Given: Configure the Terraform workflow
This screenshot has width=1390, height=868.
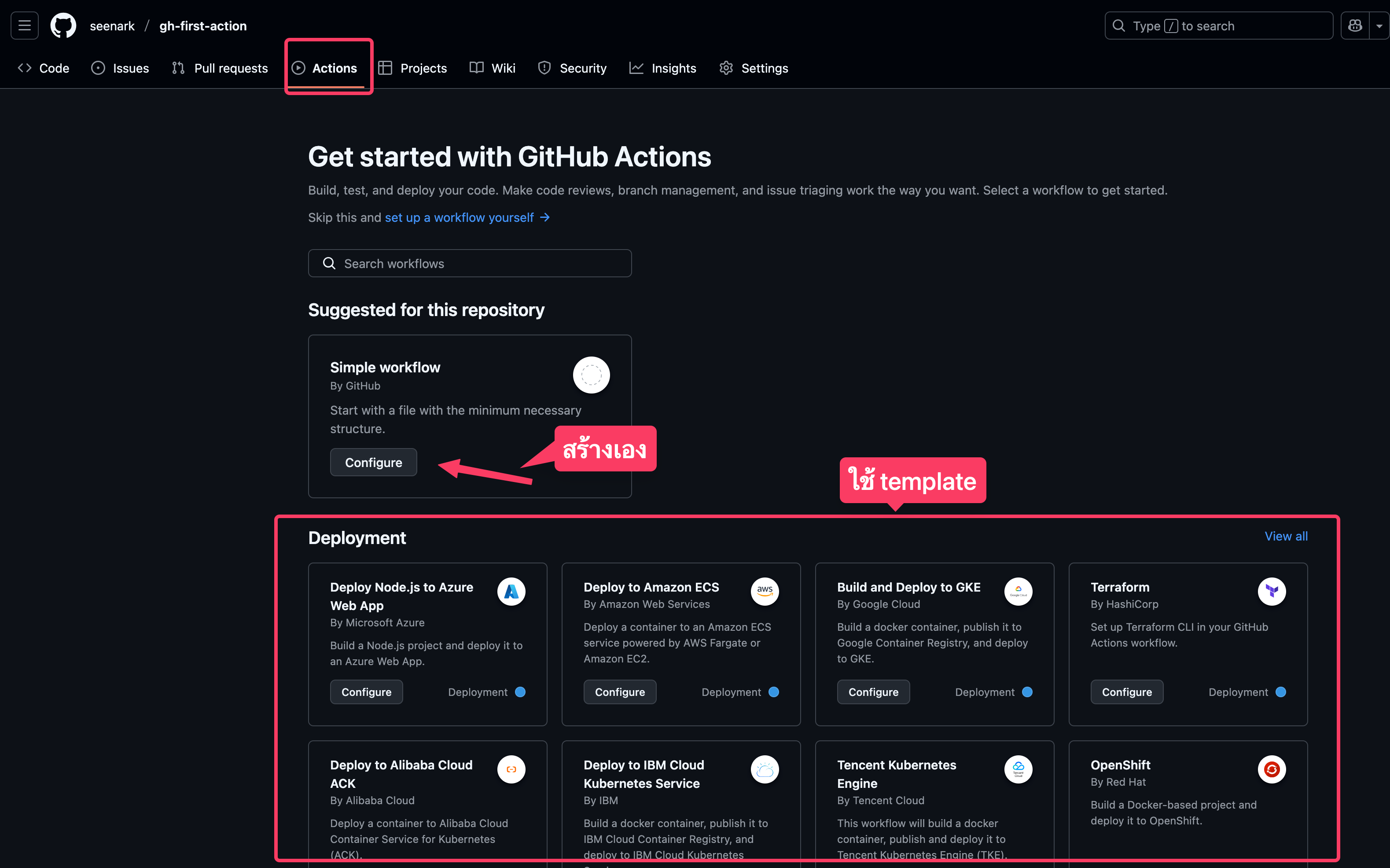Looking at the screenshot, I should 1126,692.
